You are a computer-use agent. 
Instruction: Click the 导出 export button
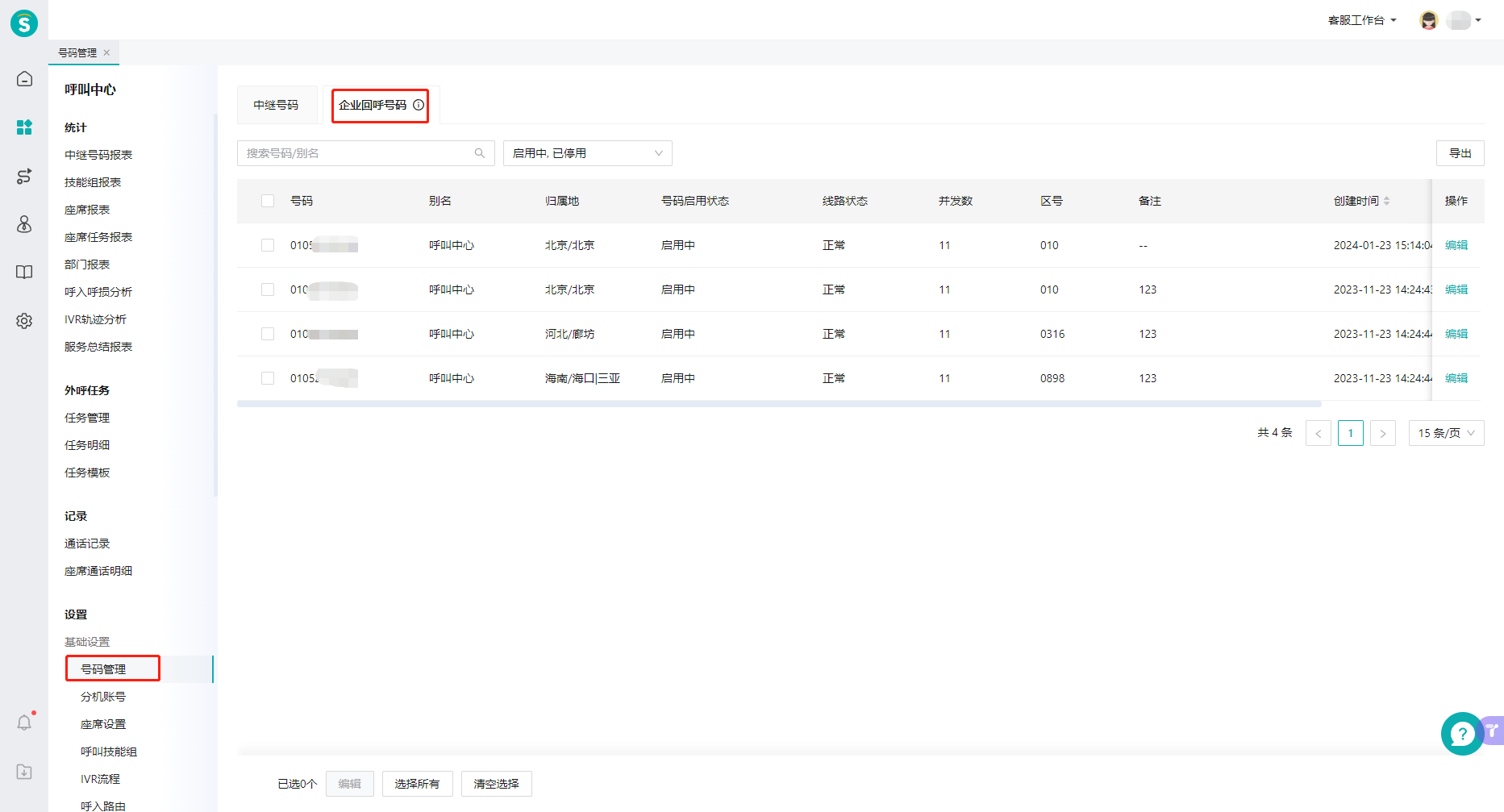point(1460,153)
